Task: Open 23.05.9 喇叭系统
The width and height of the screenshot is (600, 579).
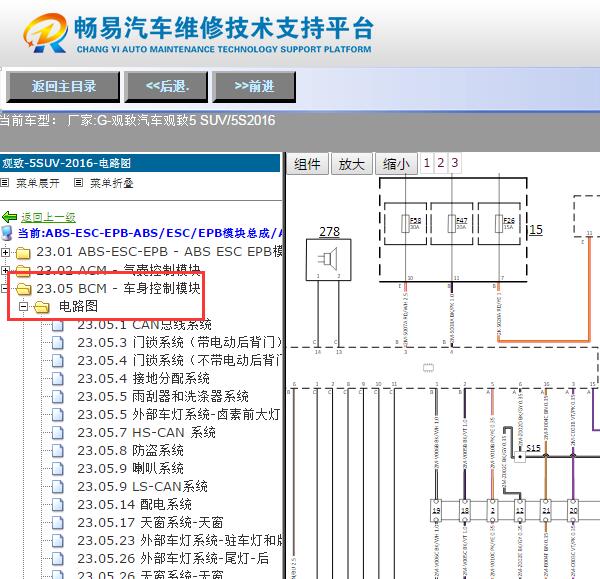Action: [x=130, y=468]
